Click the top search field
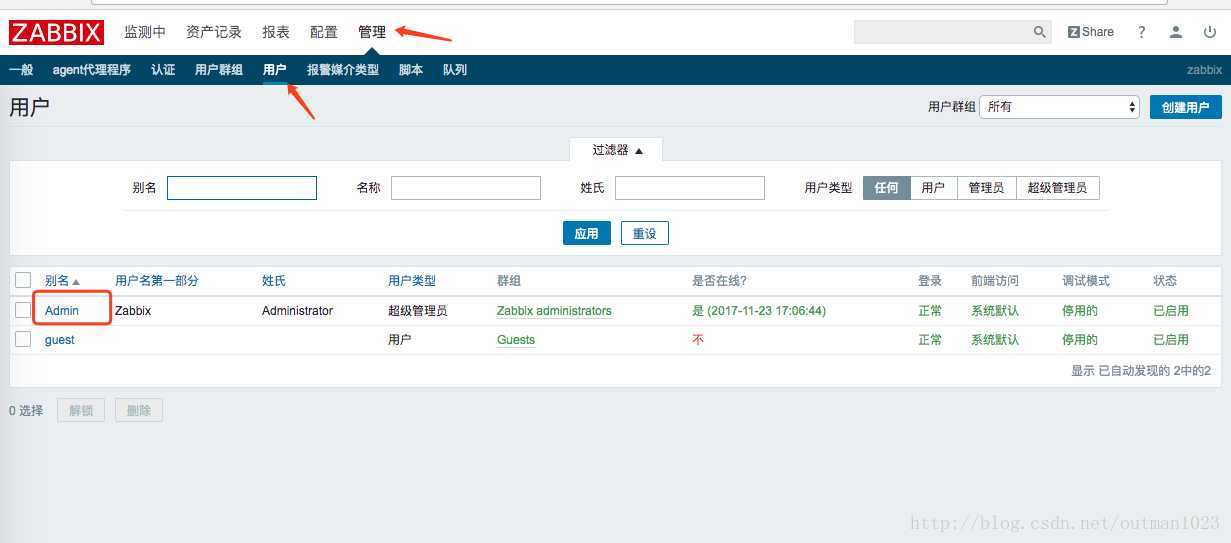Viewport: 1231px width, 543px height. coord(942,32)
